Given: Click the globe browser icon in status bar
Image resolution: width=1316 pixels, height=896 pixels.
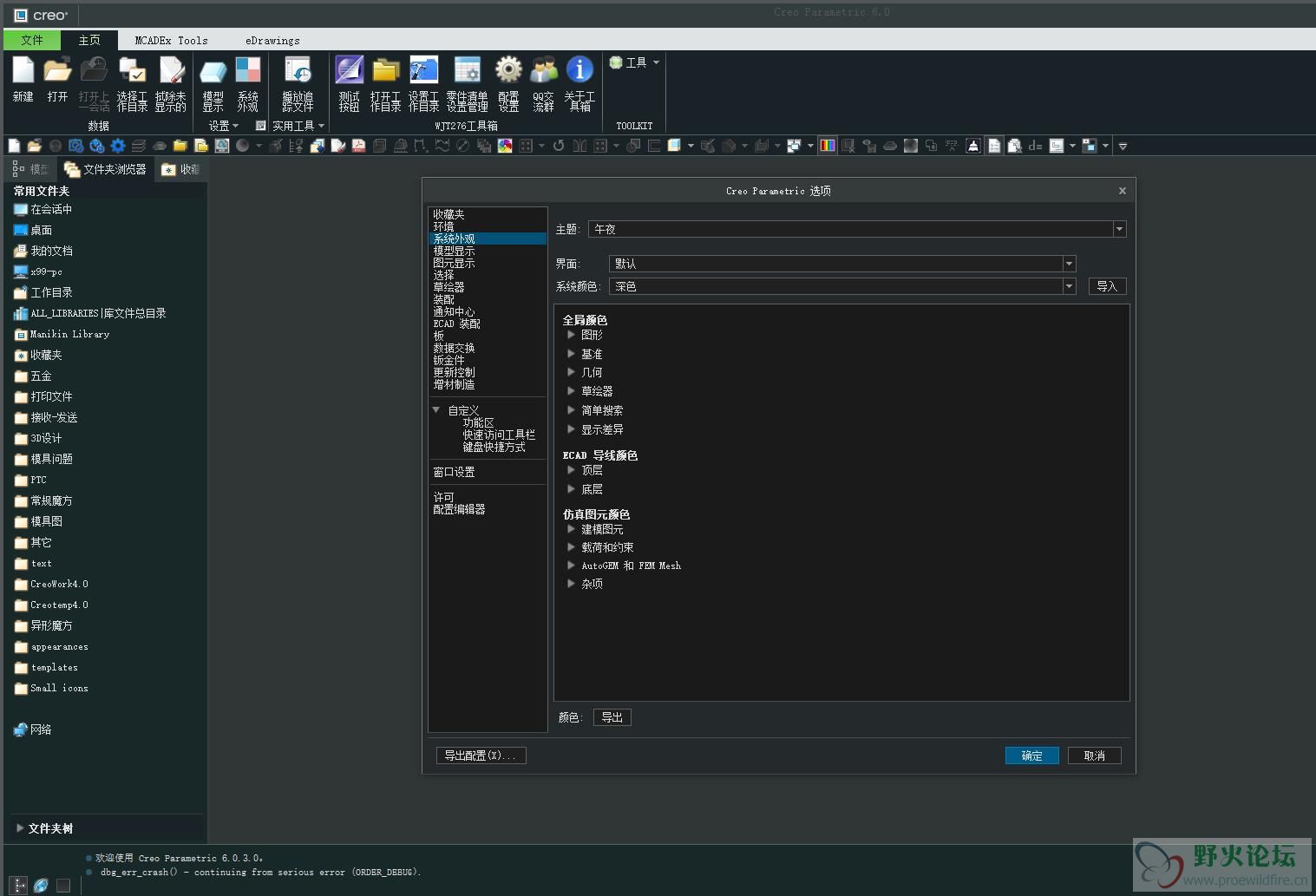Looking at the screenshot, I should coord(41,886).
